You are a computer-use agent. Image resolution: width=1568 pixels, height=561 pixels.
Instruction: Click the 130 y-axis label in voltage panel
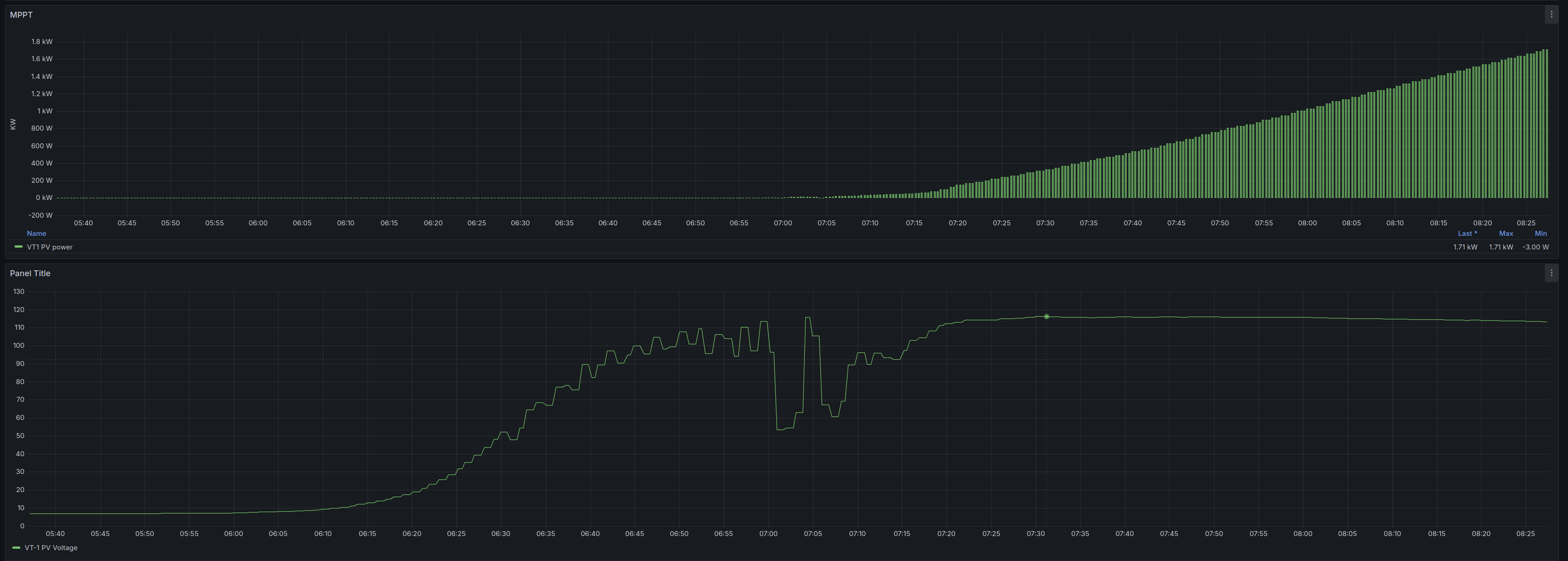pos(18,292)
